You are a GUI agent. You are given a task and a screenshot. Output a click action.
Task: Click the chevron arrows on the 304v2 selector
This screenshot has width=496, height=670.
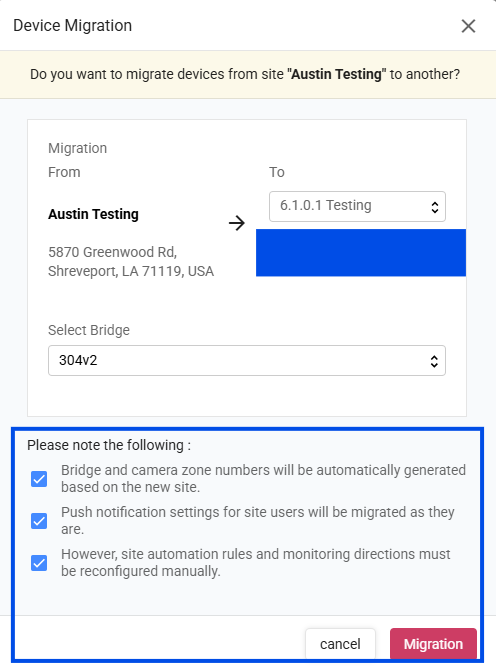[434, 361]
